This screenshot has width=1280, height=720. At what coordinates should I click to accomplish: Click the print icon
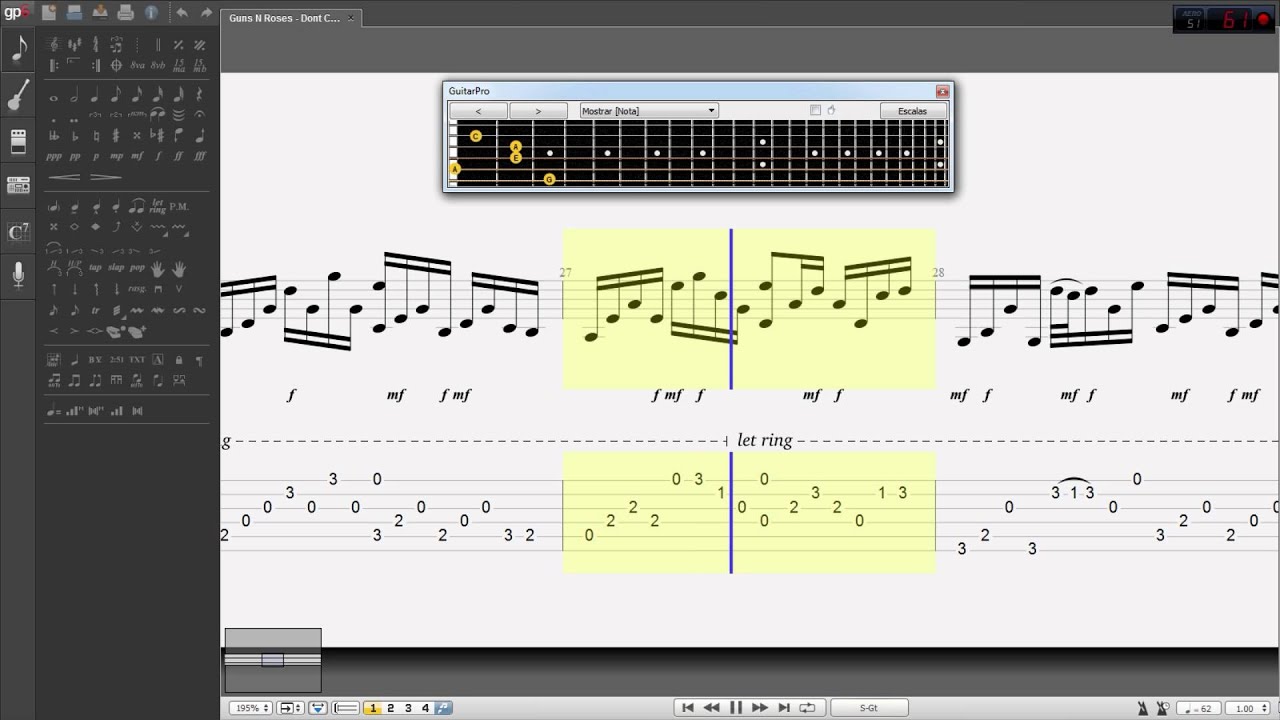tap(125, 13)
